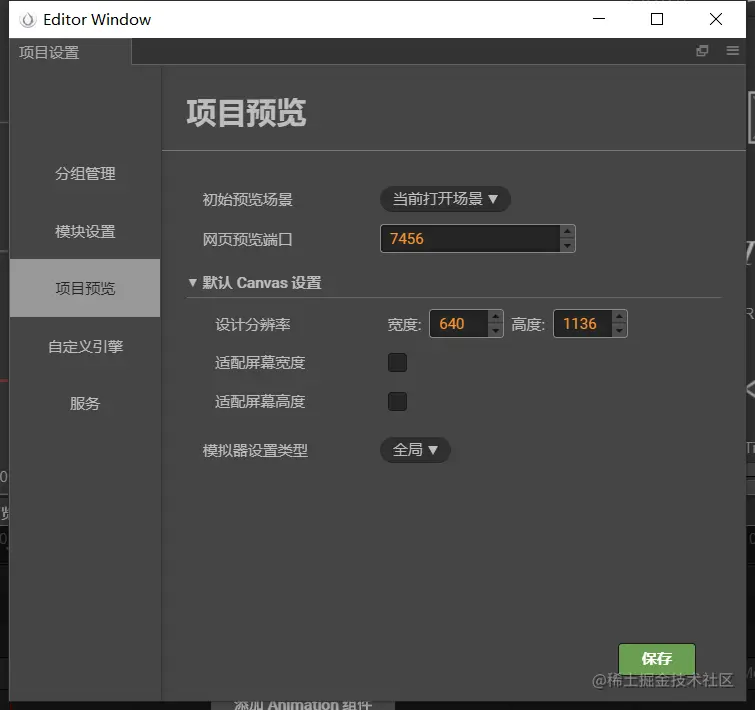Open the 当前打开场景 dropdown
Screen dimensions: 755x710
pos(445,199)
